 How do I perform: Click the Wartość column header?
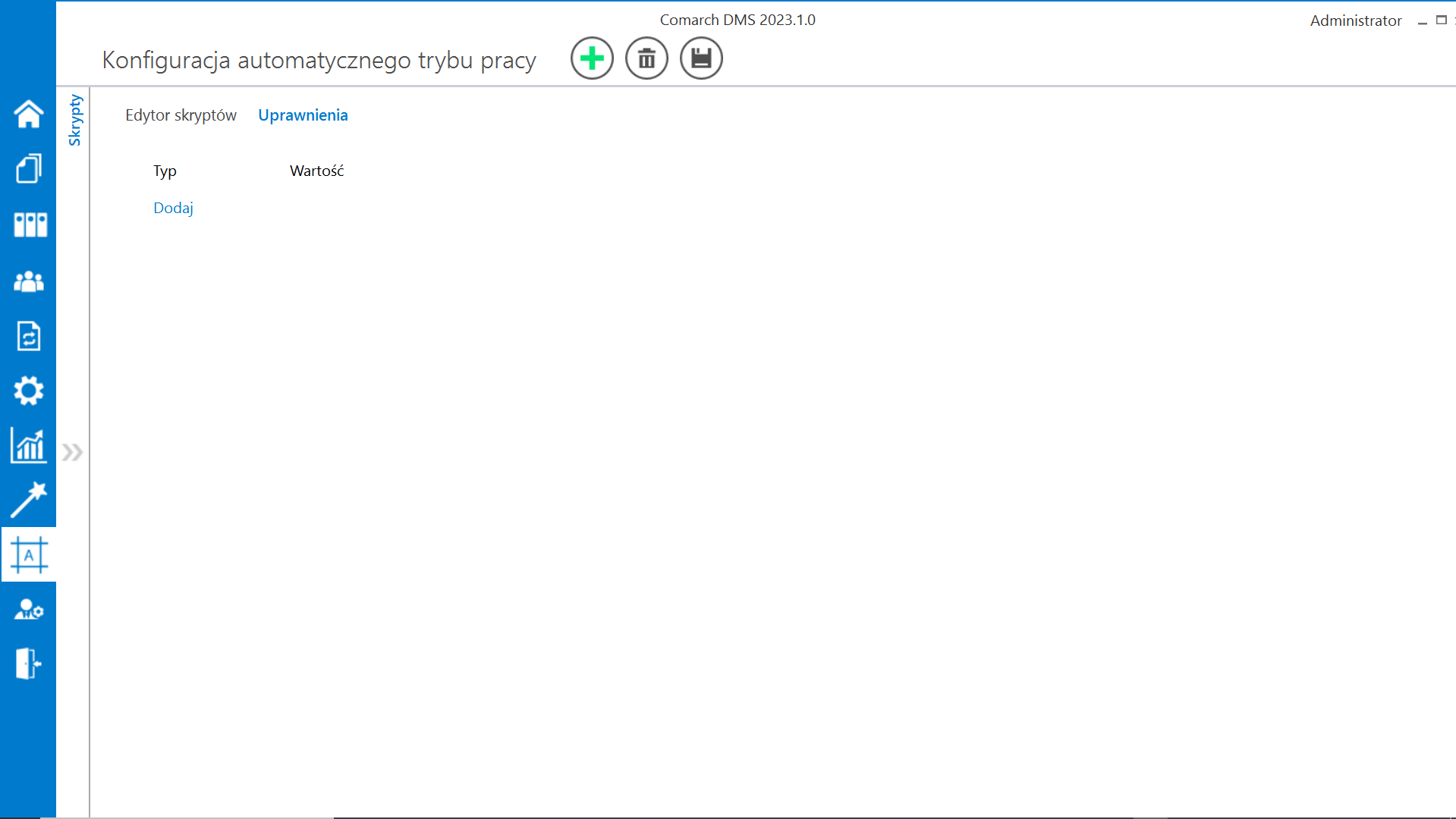pos(316,171)
